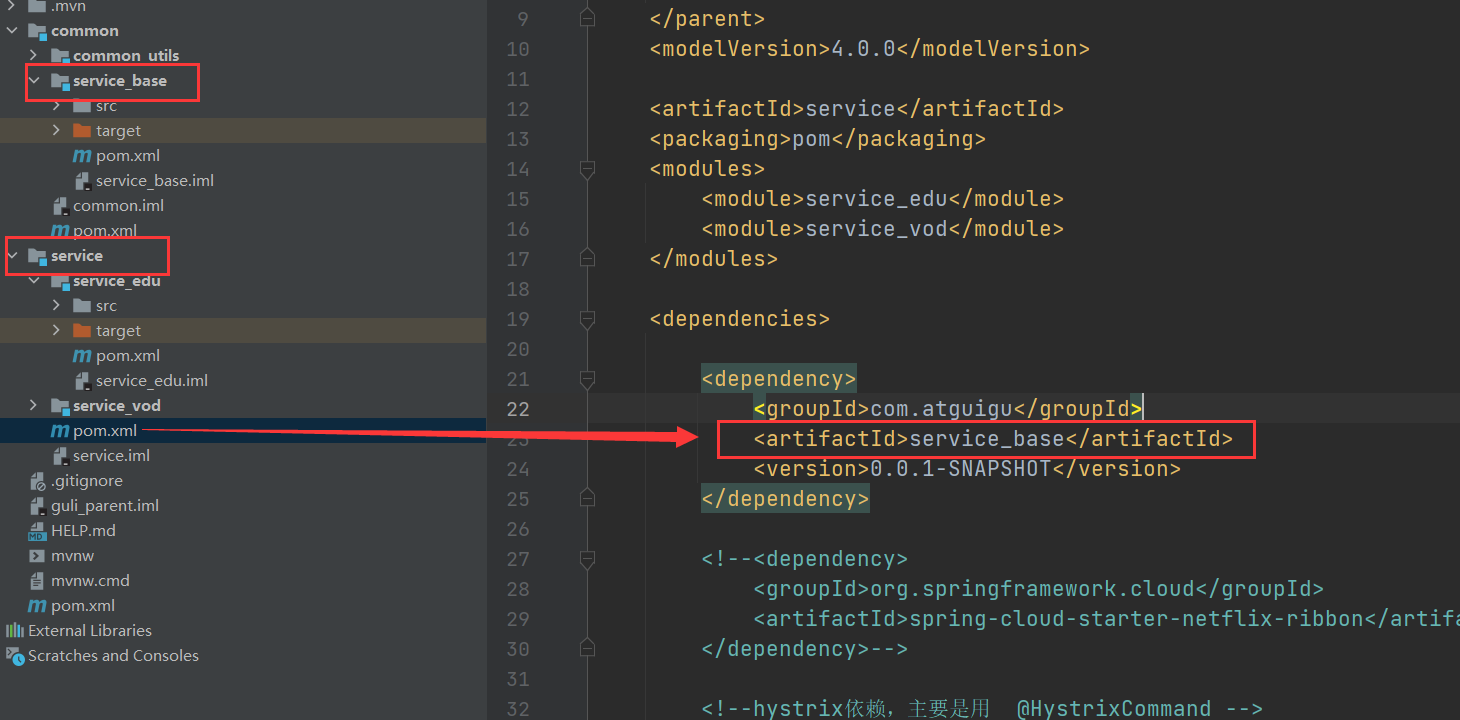Click the service_vod module folder icon
Viewport: 1460px width, 720px height.
[60, 406]
